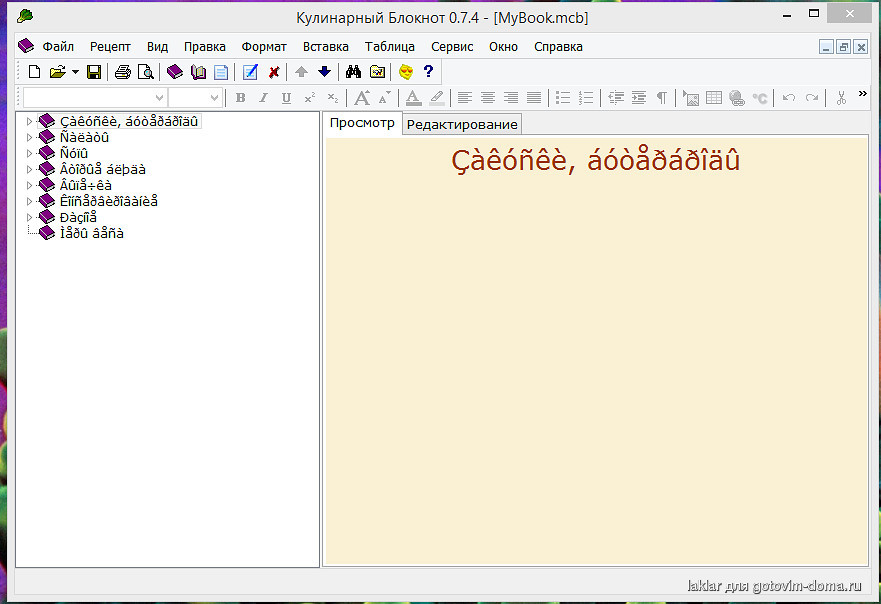Pick the font color with the underlined A

(413, 98)
